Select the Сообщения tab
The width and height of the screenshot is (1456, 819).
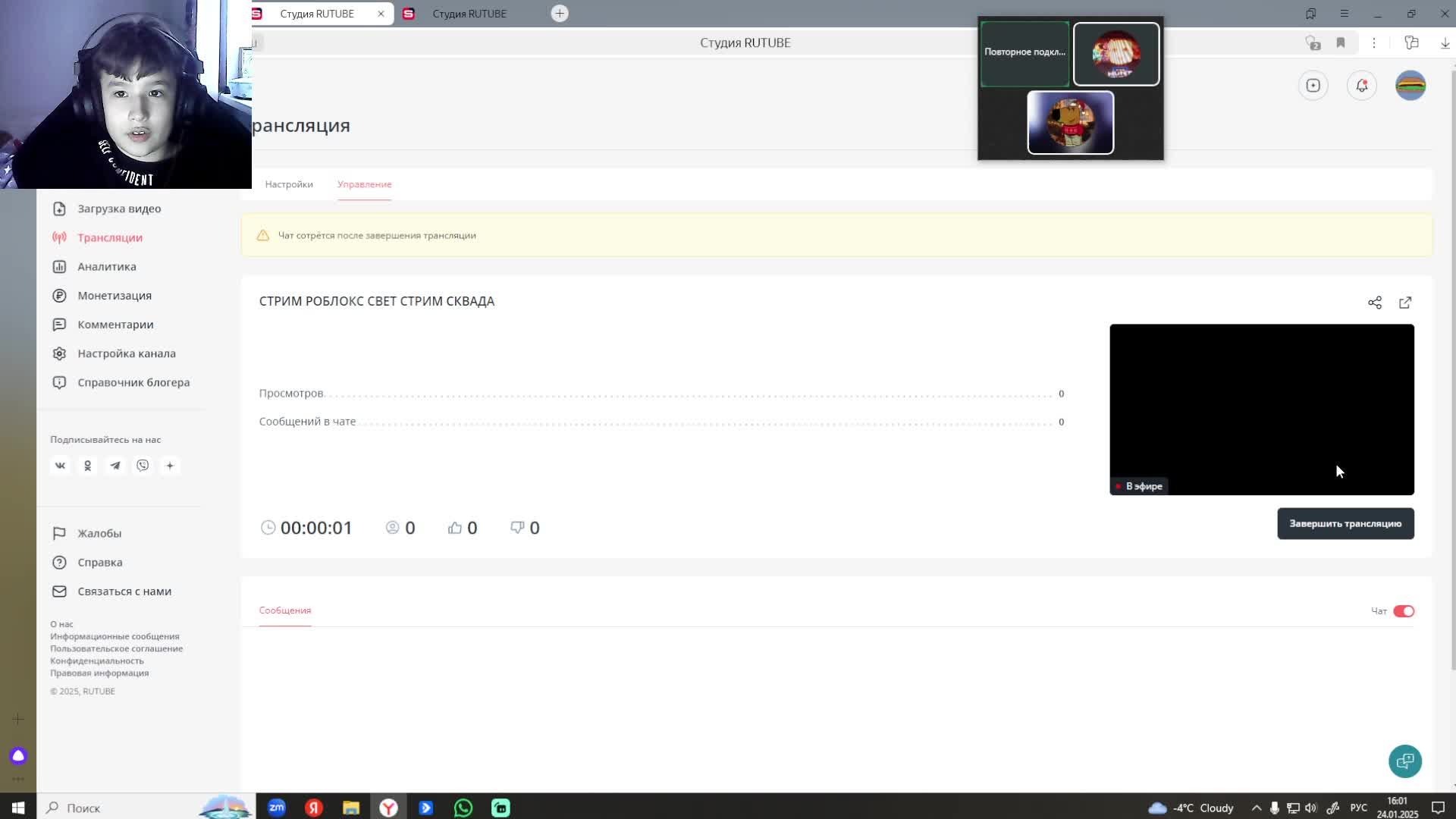285,610
